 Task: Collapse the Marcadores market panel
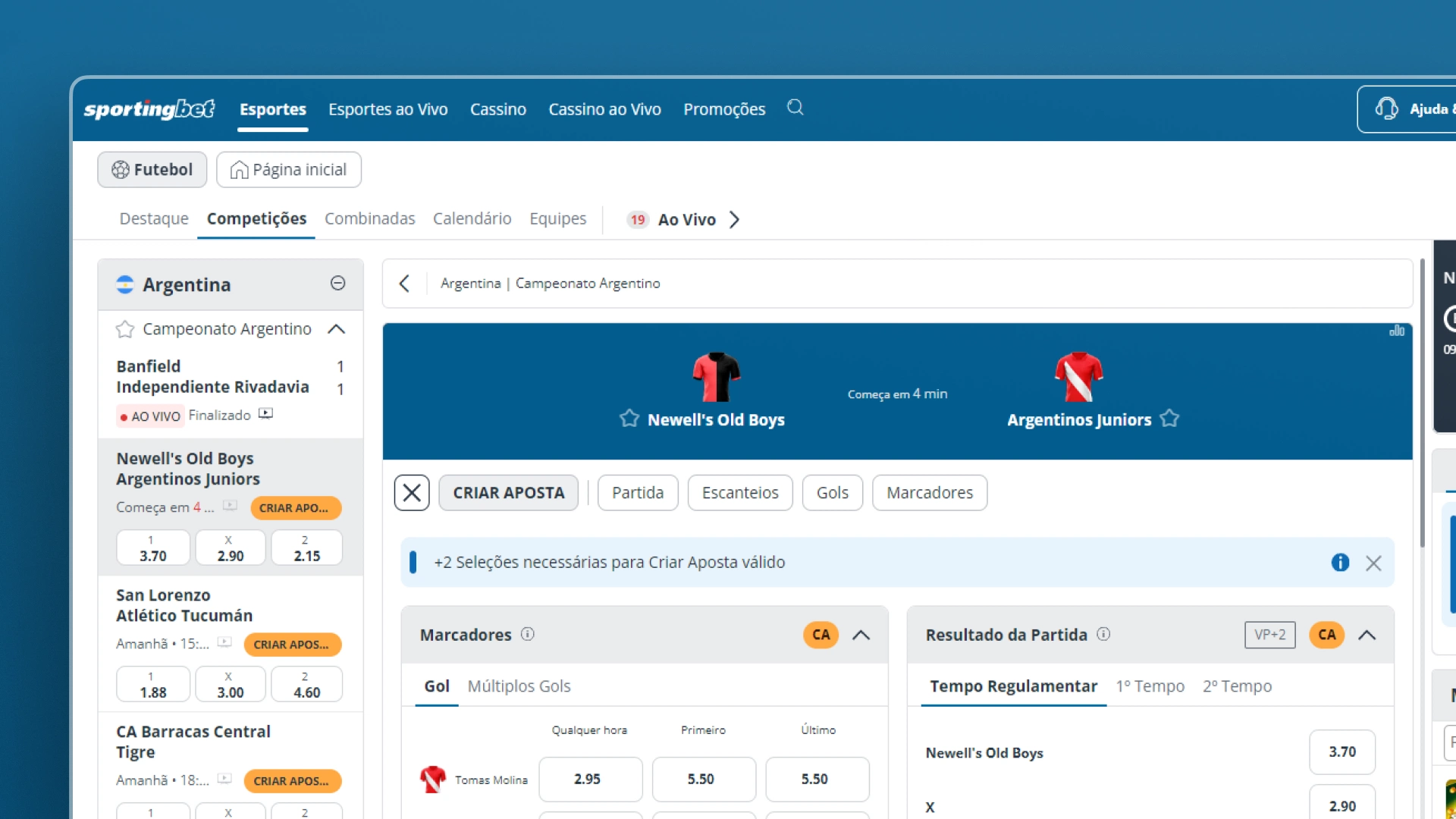pyautogui.click(x=861, y=635)
